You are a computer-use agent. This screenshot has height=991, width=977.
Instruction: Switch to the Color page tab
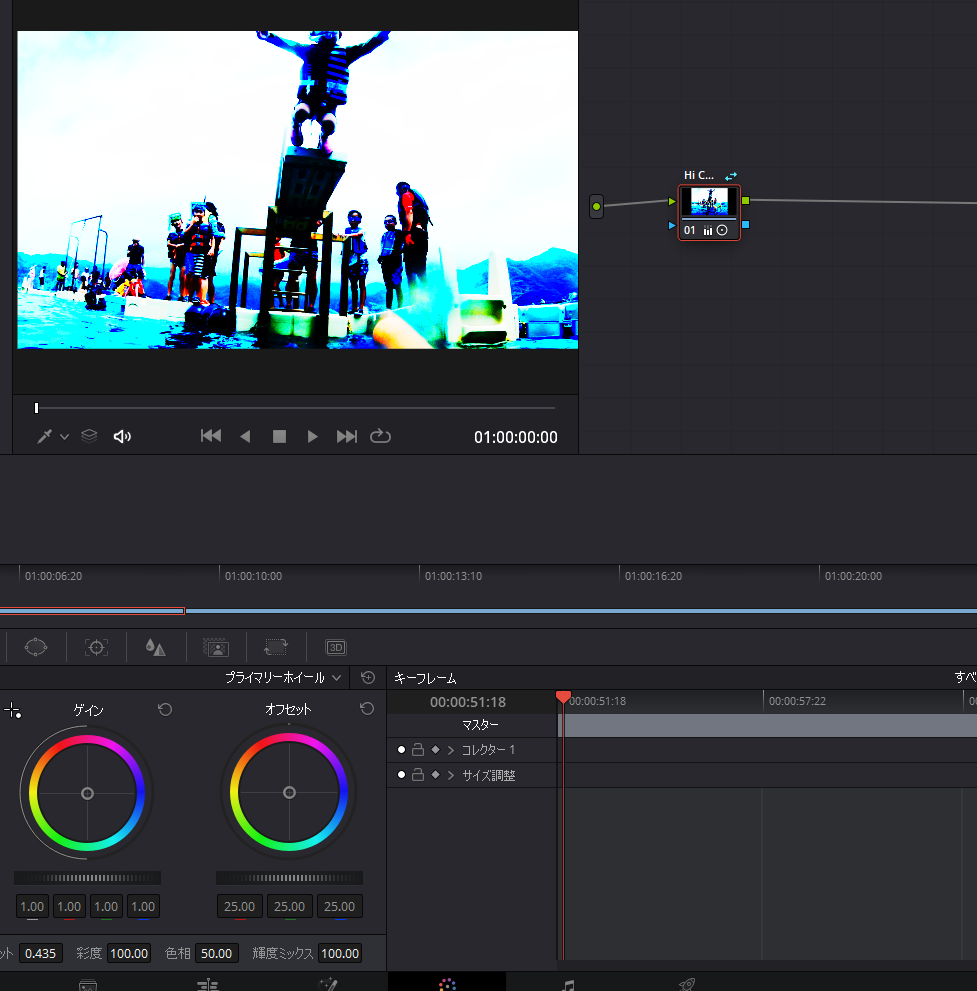tap(447, 984)
